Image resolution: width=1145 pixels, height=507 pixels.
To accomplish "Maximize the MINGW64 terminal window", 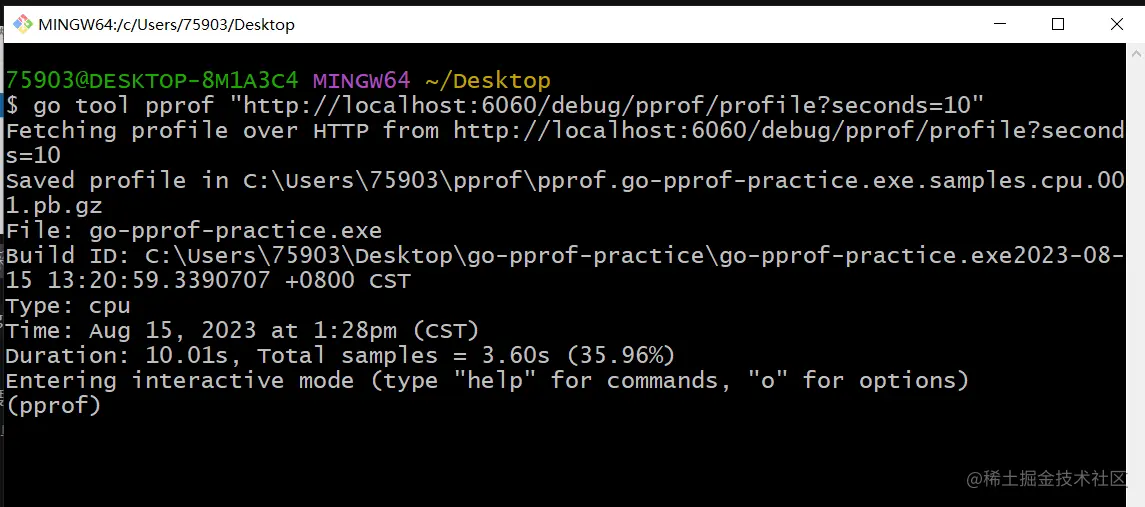I will [1058, 24].
